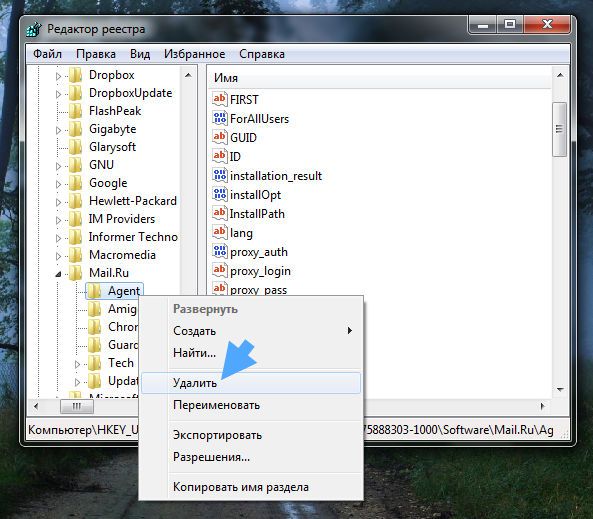The image size is (593, 519).
Task: Expand the Hewlett-Packard key
Action: (58, 202)
